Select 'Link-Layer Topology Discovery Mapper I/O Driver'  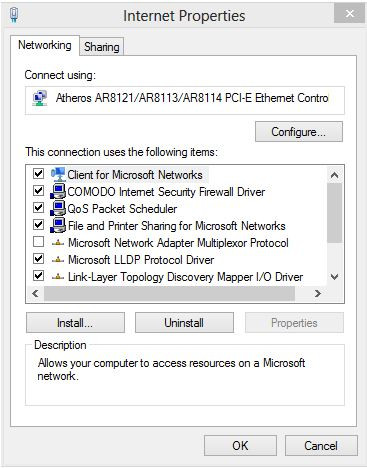(x=185, y=277)
